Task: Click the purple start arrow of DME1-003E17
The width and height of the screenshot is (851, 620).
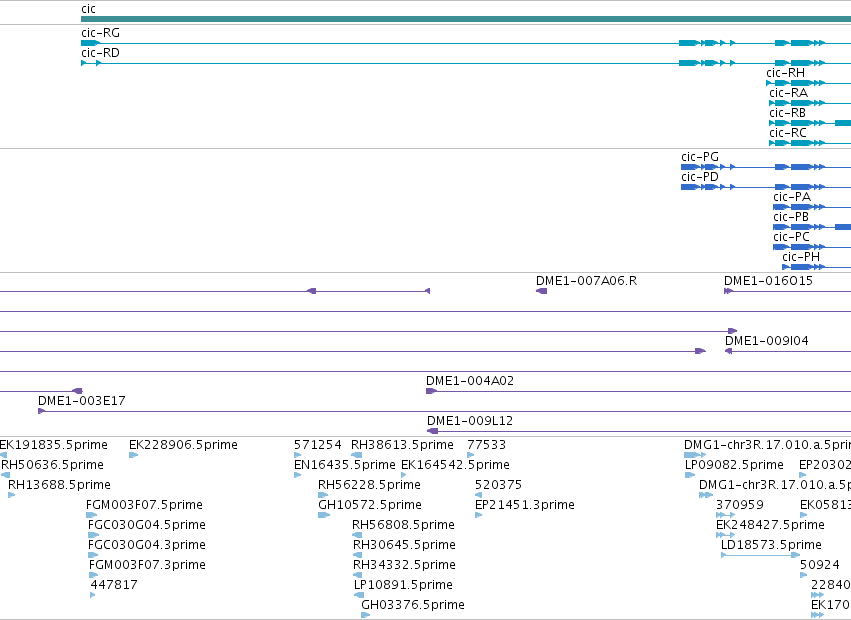Action: click(41, 411)
